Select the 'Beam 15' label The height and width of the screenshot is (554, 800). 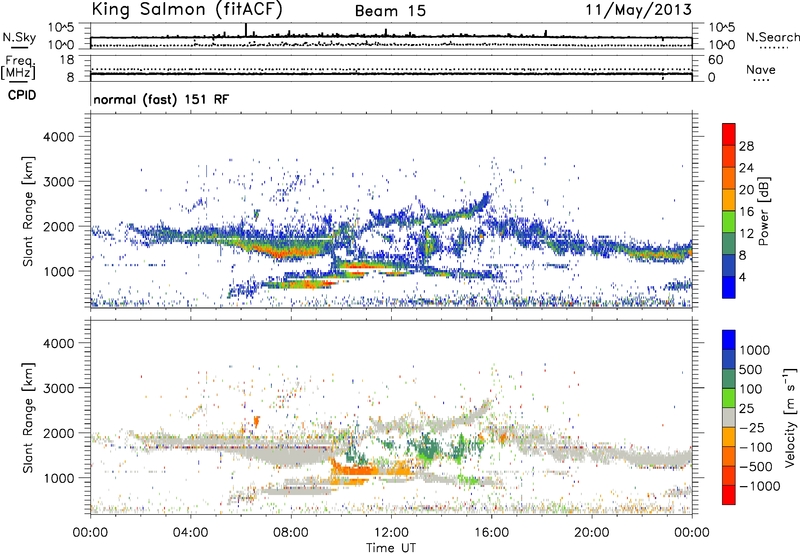point(390,11)
